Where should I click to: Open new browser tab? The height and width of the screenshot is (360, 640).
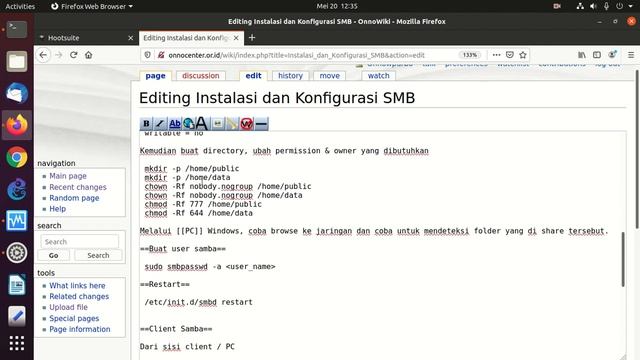(252, 38)
